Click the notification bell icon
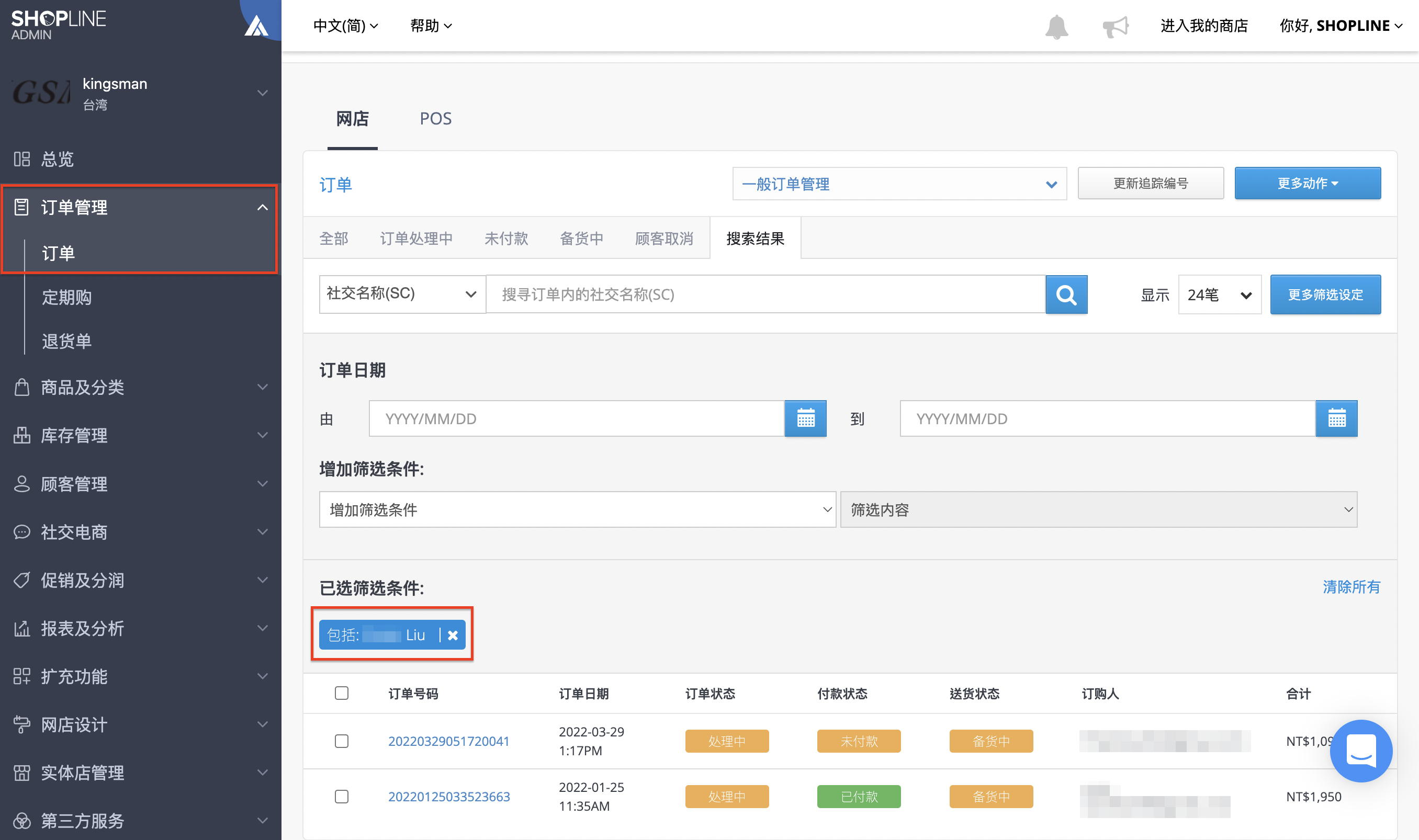Screen dimensions: 1419x840 1056,27
